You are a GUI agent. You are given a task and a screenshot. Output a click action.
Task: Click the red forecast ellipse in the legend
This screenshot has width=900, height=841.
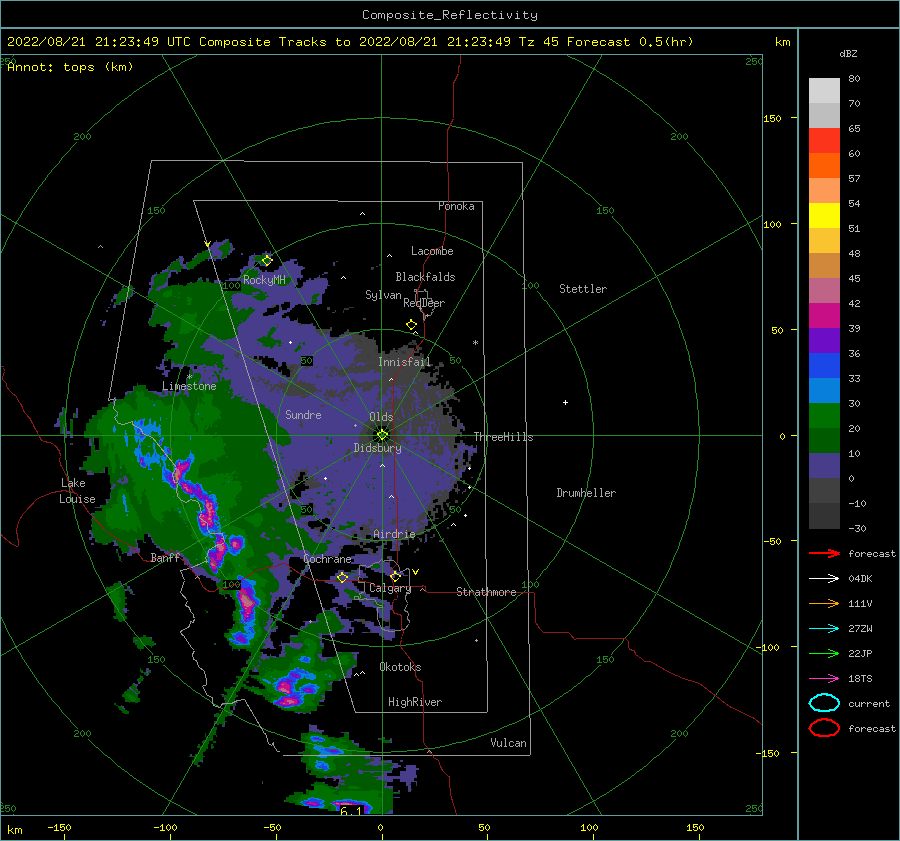pos(824,728)
